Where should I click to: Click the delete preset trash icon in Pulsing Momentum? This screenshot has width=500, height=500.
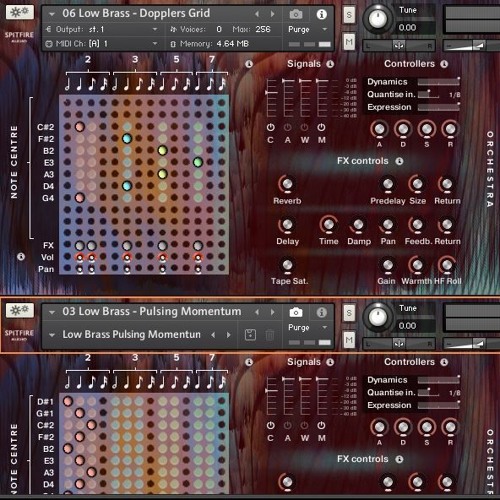(x=270, y=334)
